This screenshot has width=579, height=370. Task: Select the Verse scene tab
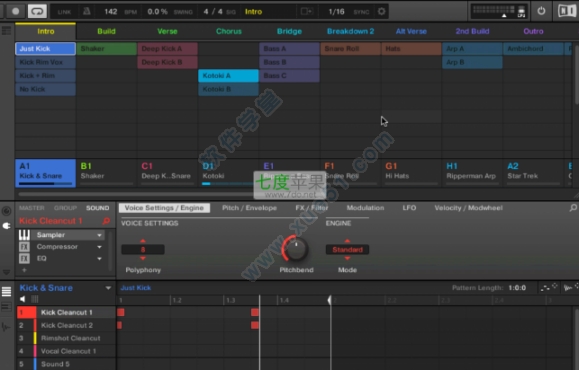(167, 31)
